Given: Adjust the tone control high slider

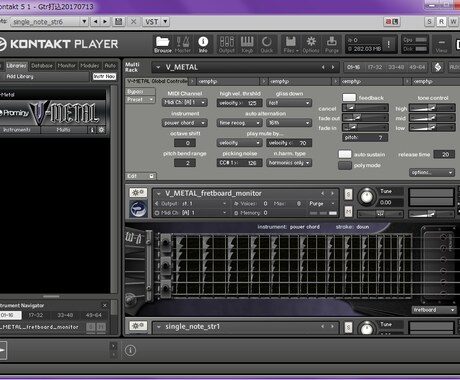Looking at the screenshot, I should click(432, 108).
